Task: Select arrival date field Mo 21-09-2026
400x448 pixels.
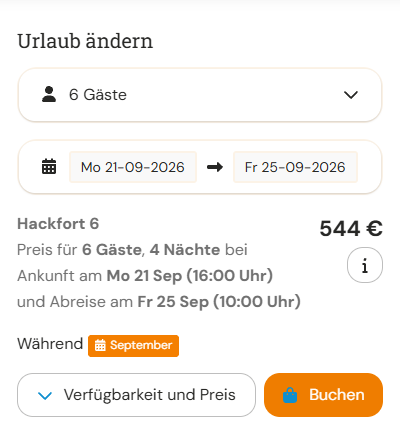Action: (x=133, y=167)
